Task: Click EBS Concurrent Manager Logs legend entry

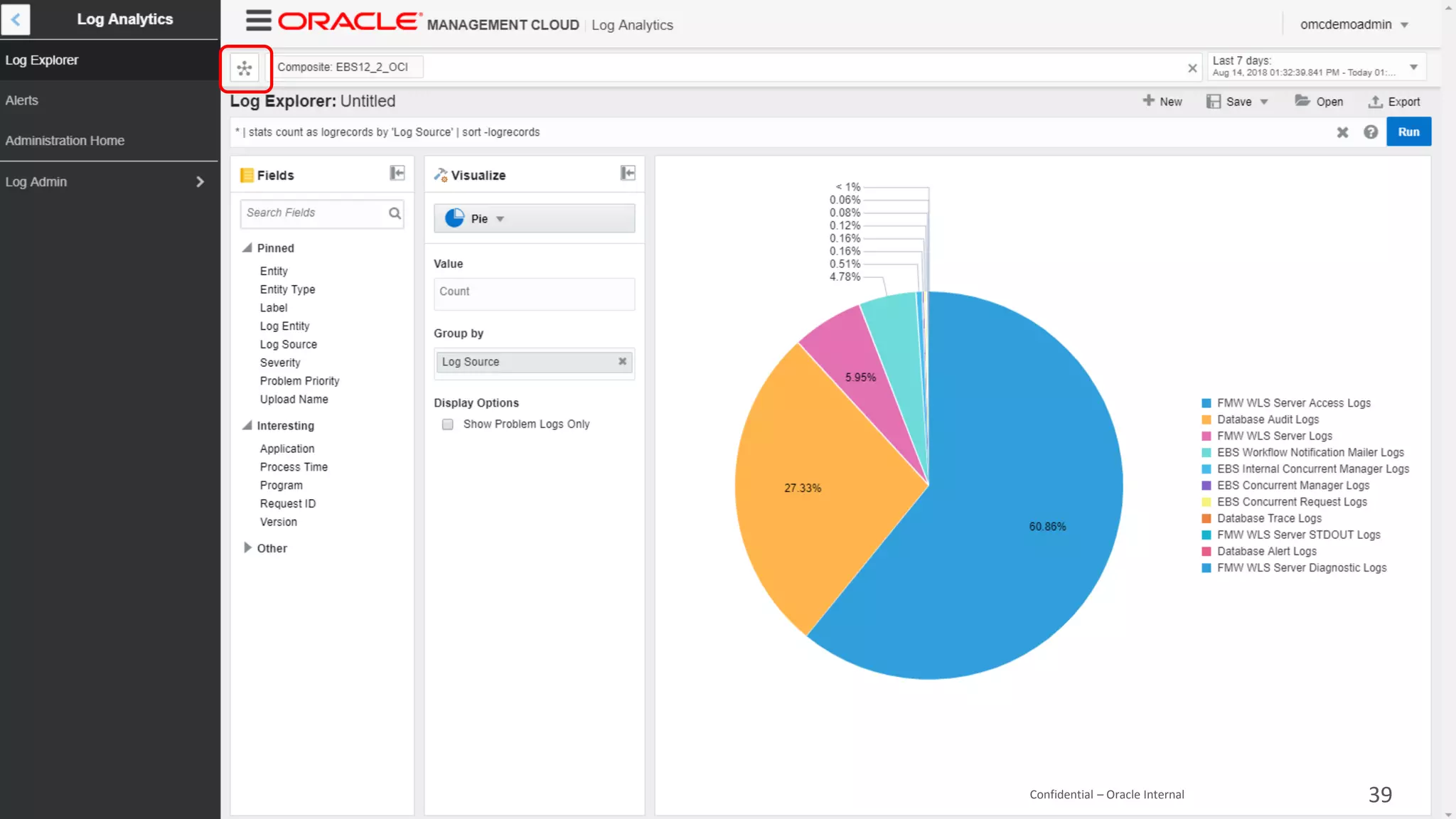Action: 1285,485
